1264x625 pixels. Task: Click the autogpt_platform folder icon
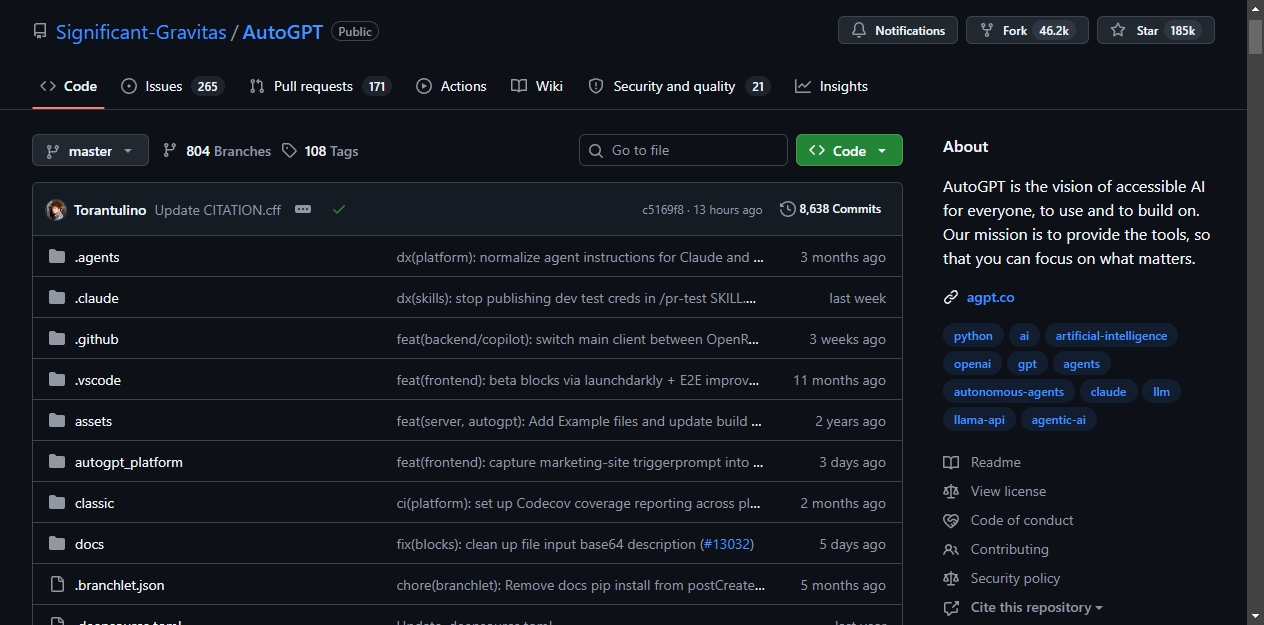57,462
